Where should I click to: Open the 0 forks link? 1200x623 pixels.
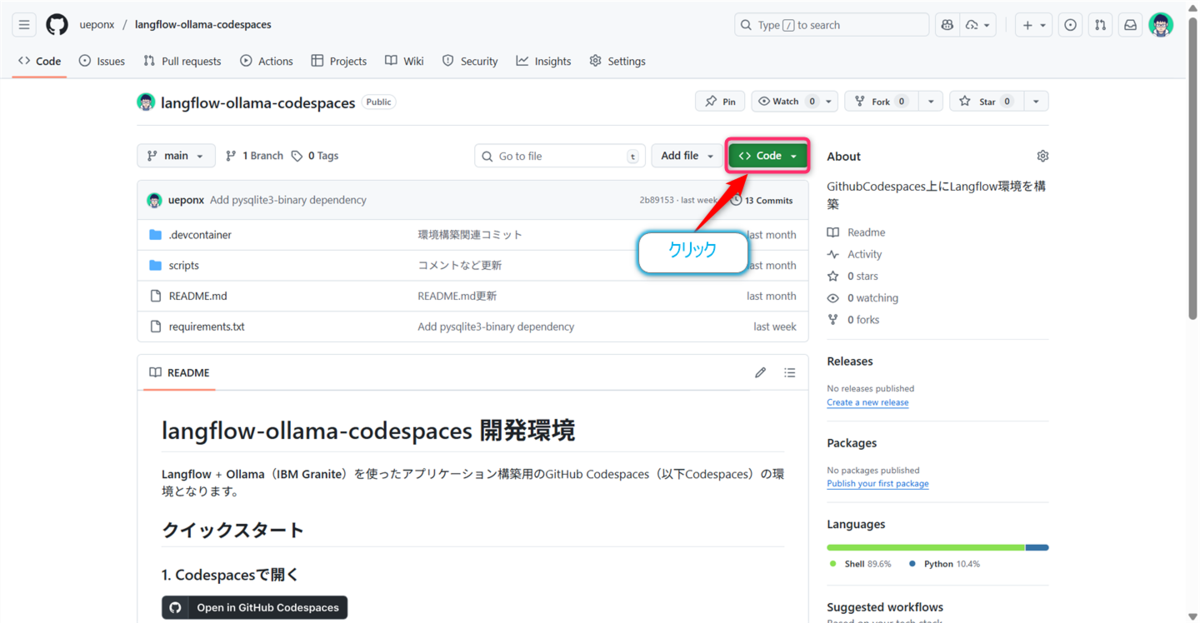[x=853, y=320]
